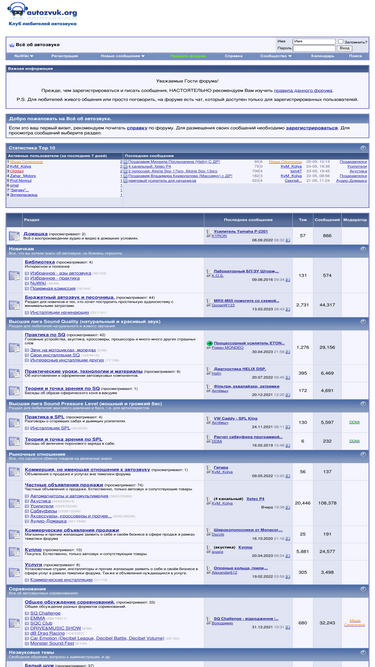The image size is (375, 667).
Task: Open the Бюджетный автозвук и песочница forum
Action: coord(69,297)
